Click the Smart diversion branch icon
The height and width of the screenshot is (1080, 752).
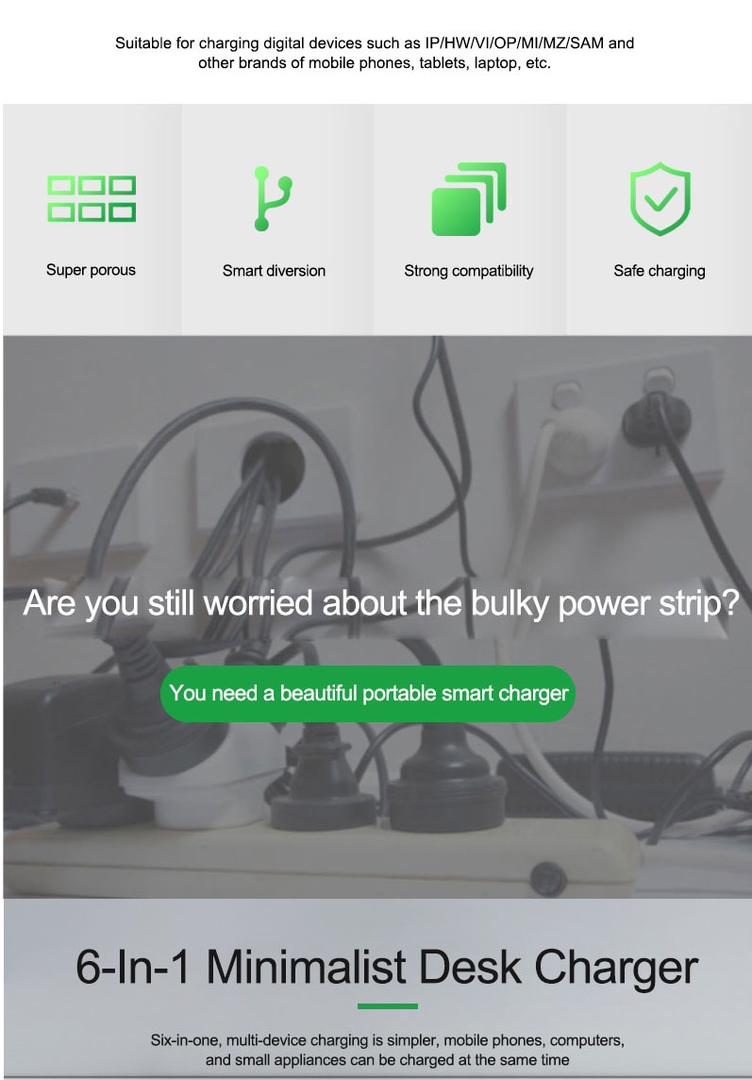point(273,198)
